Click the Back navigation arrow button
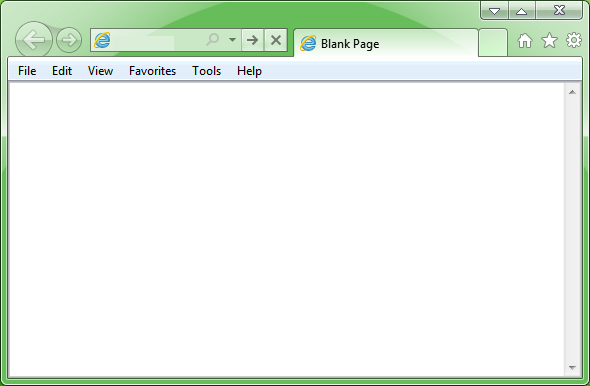This screenshot has height=386, width=590. click(x=33, y=40)
